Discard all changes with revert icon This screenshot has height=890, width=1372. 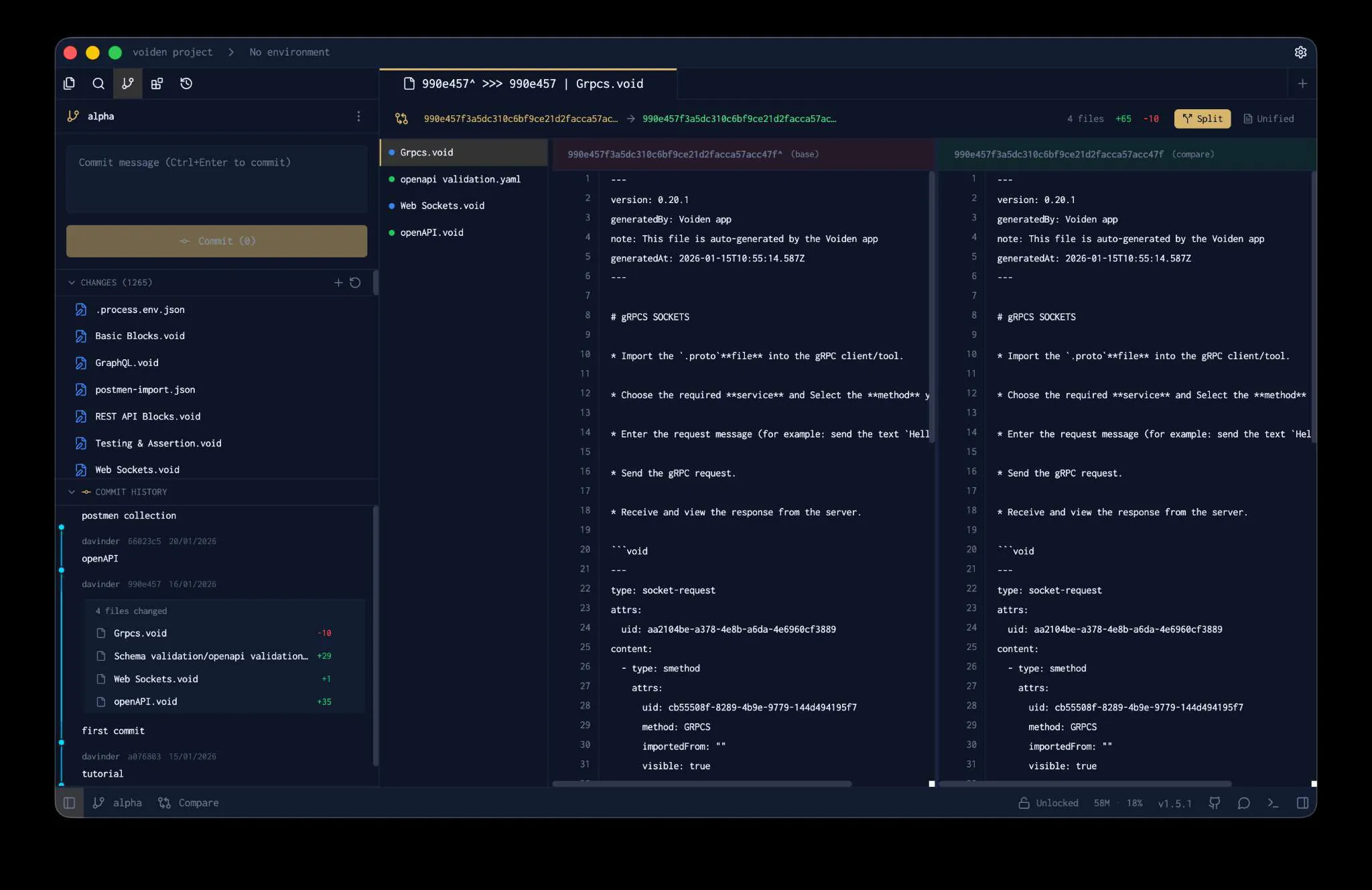pos(355,283)
